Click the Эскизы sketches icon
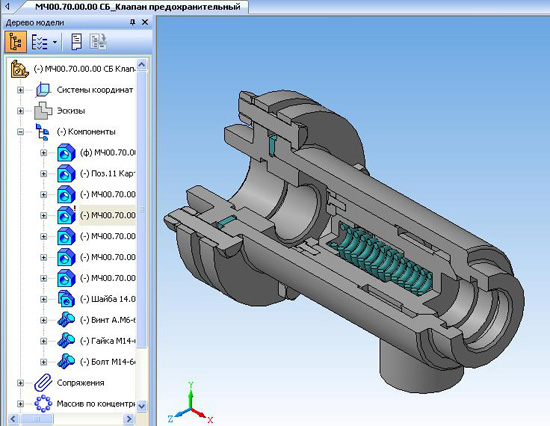 [43, 111]
